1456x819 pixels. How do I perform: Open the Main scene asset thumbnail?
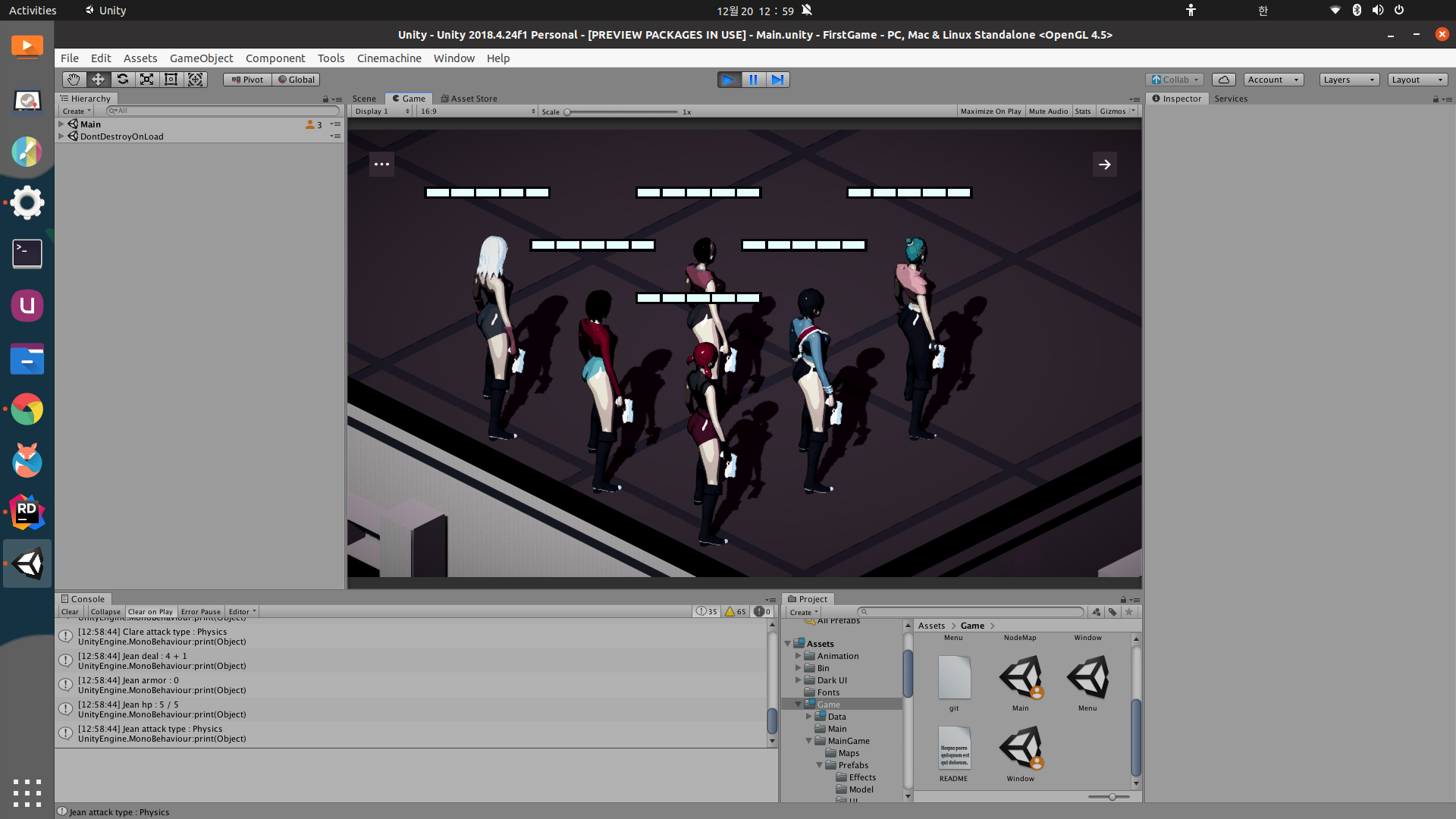(1021, 678)
